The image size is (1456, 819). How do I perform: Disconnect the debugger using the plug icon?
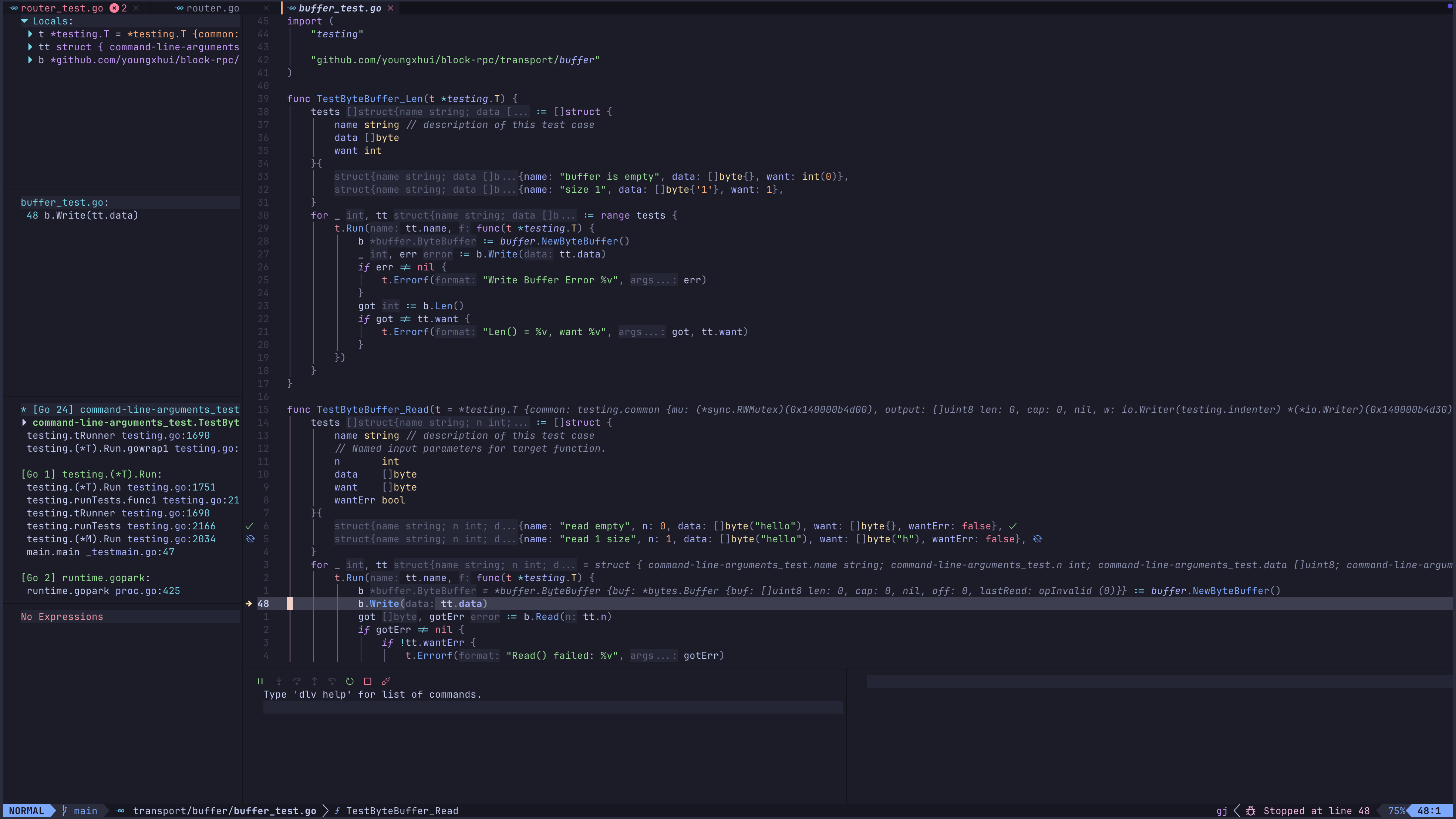(x=385, y=681)
